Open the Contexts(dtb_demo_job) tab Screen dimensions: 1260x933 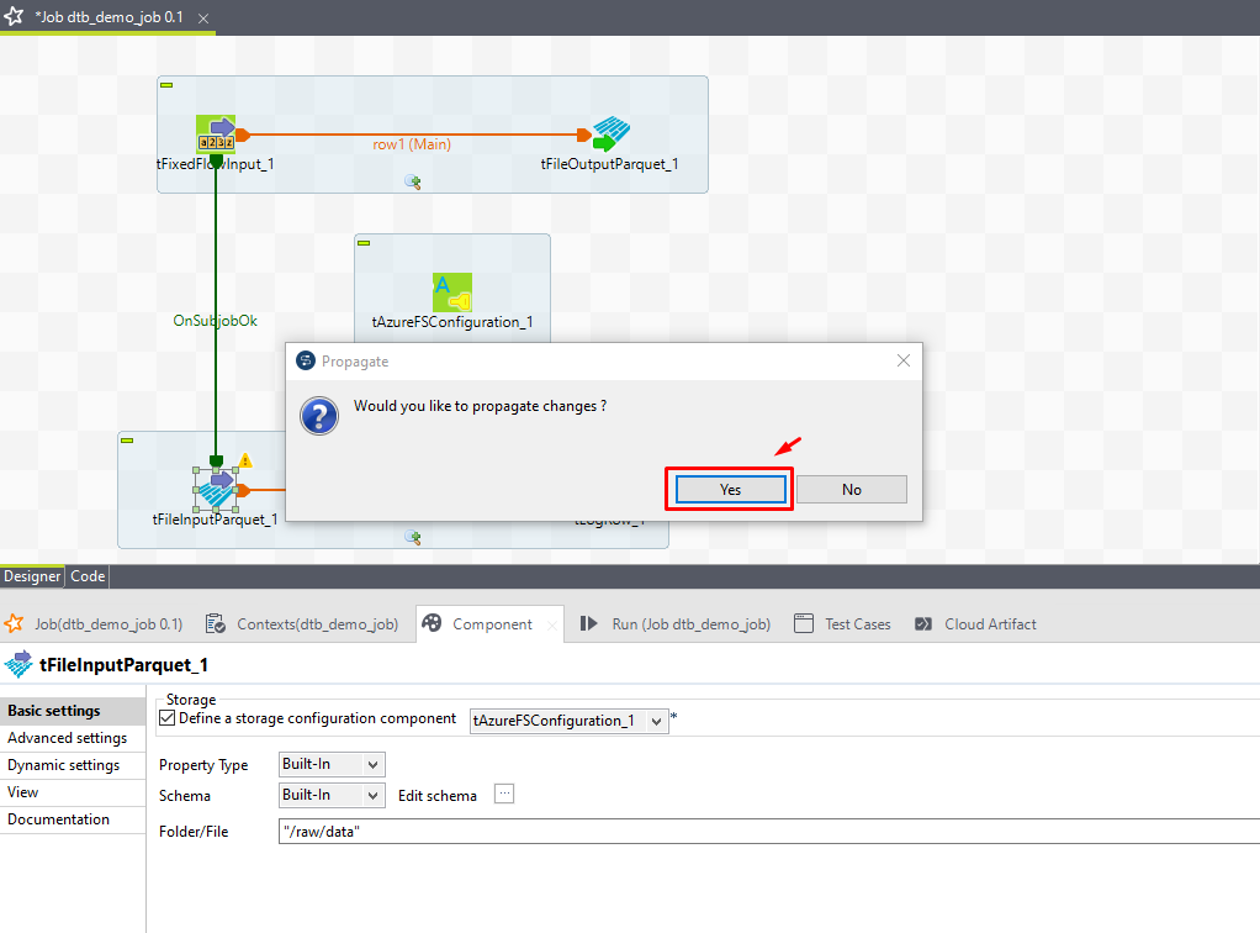click(x=302, y=624)
